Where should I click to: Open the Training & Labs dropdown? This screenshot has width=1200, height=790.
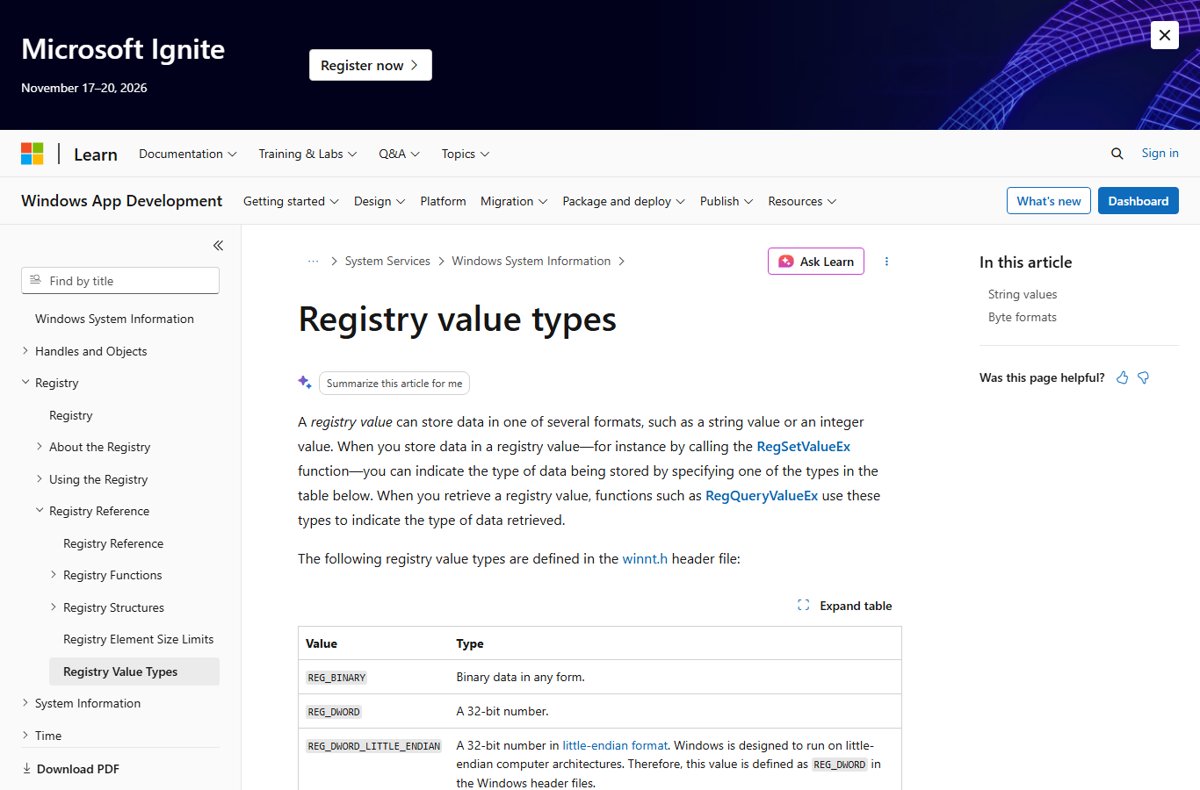[308, 154]
